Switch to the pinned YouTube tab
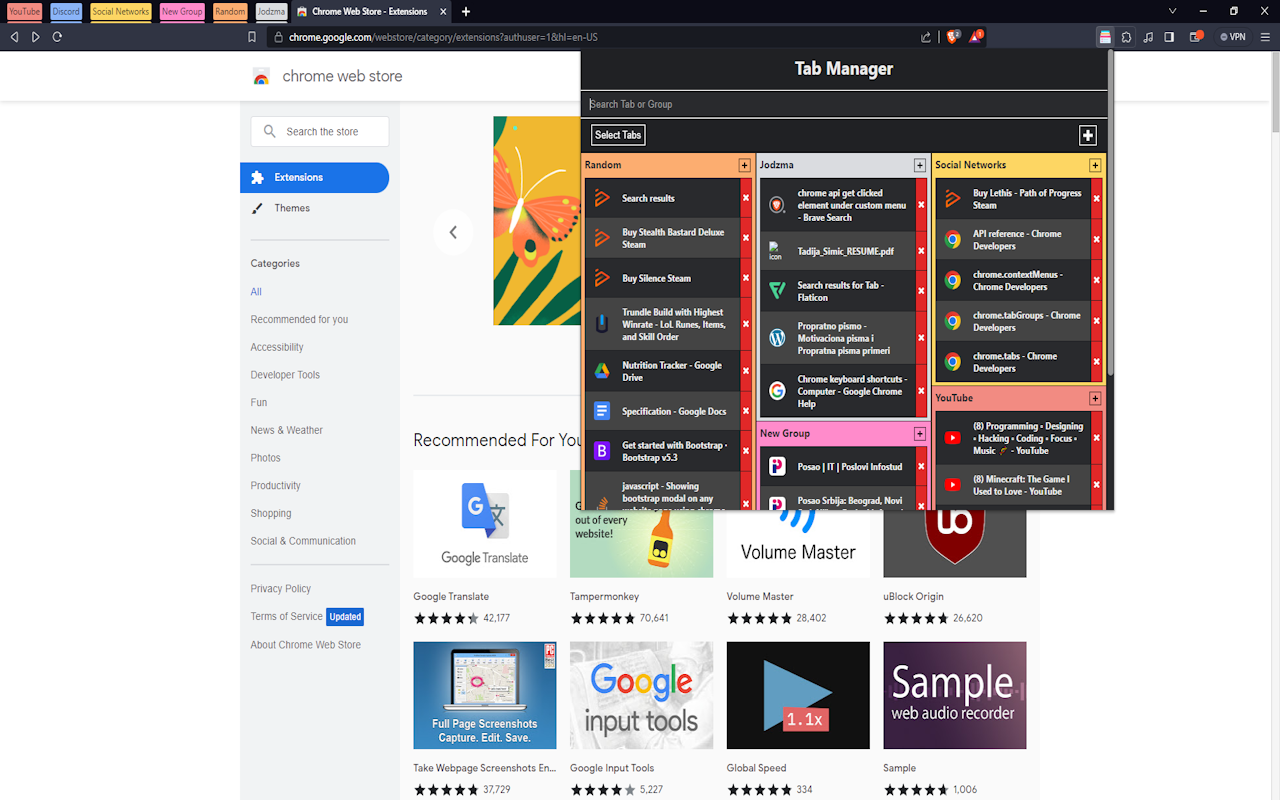Screen dimensions: 1280x800 24,11
